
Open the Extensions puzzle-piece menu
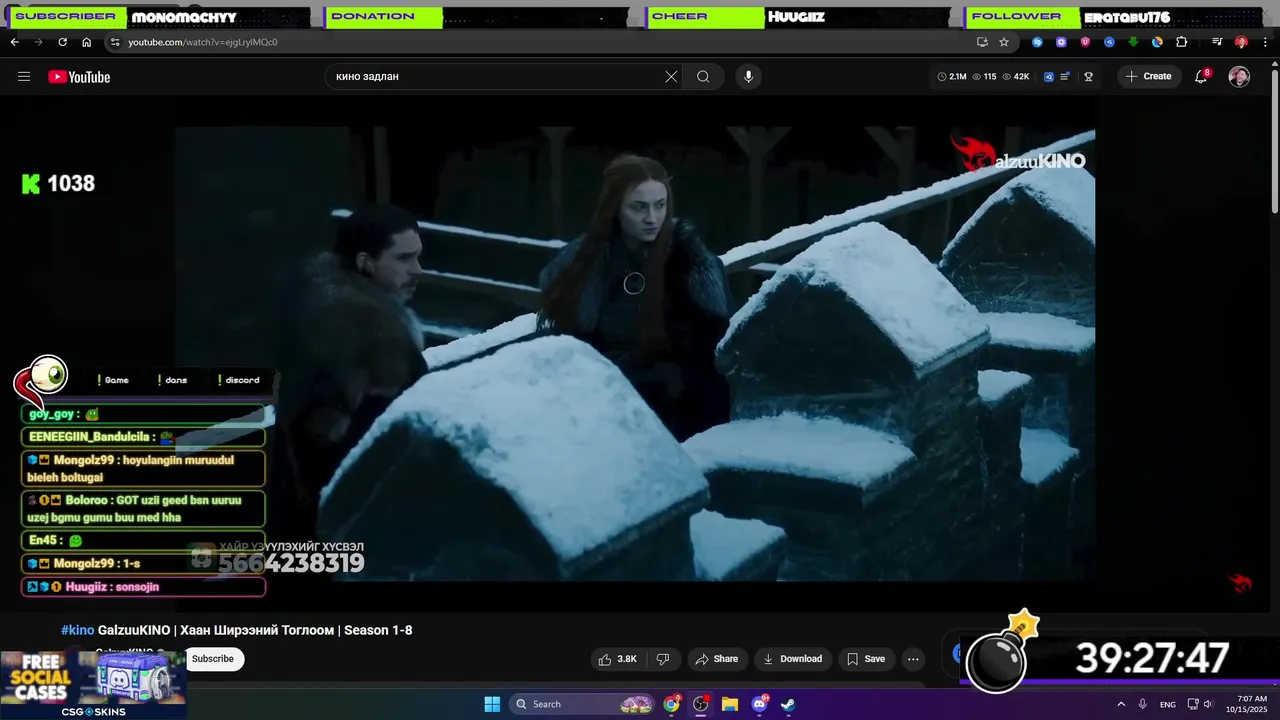1181,42
